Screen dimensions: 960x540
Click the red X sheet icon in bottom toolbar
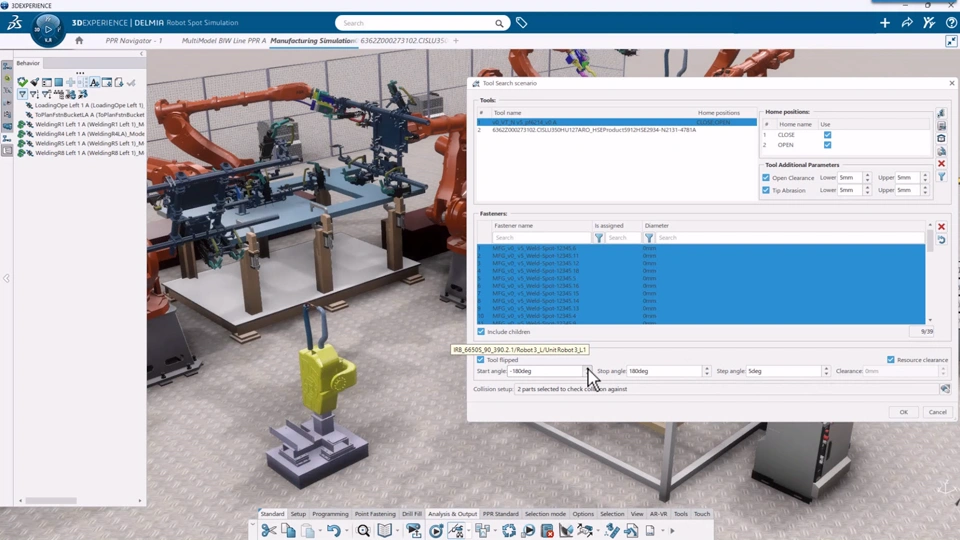[547, 530]
